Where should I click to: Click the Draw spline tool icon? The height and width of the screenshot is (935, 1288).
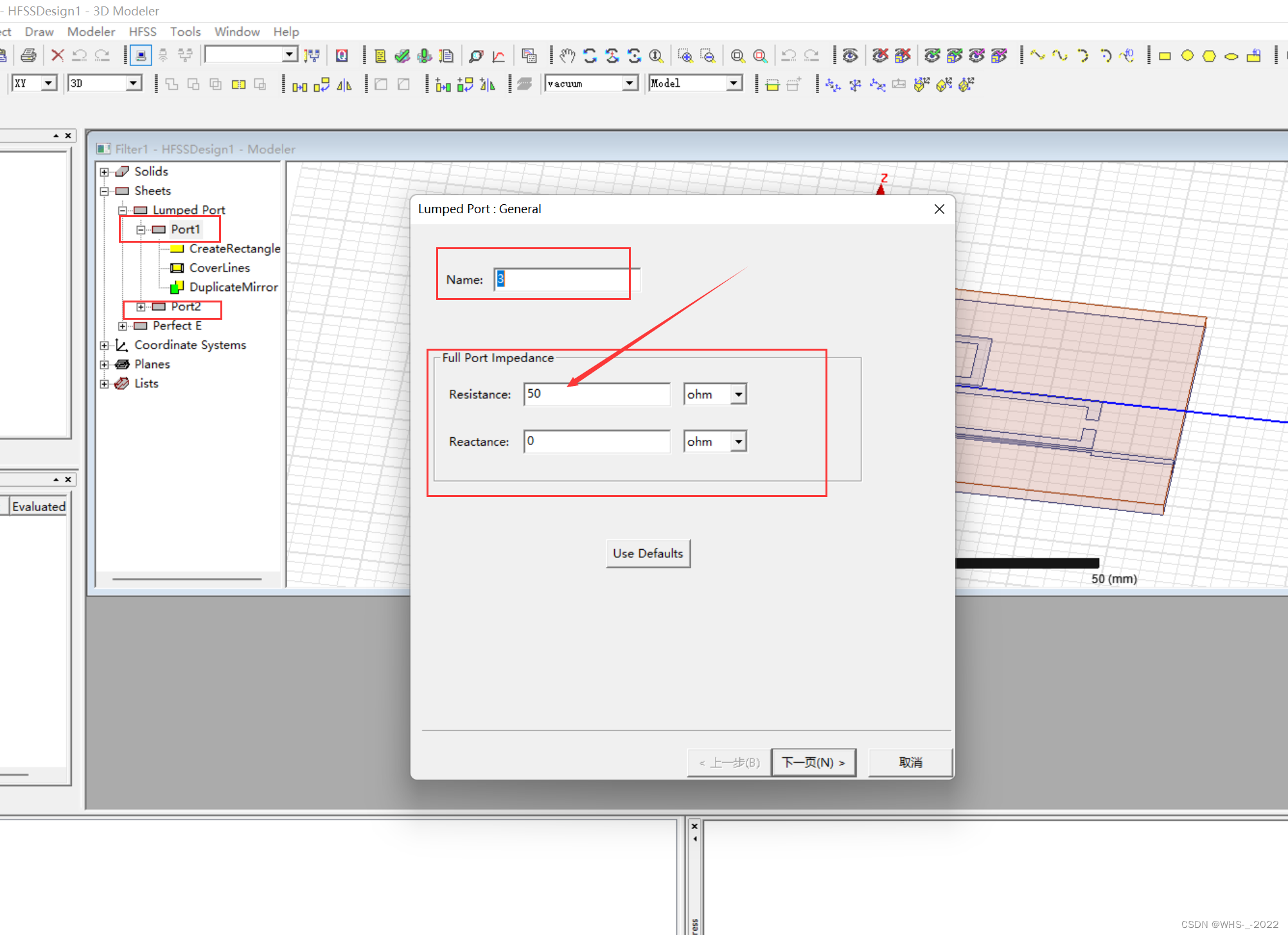[x=1059, y=56]
